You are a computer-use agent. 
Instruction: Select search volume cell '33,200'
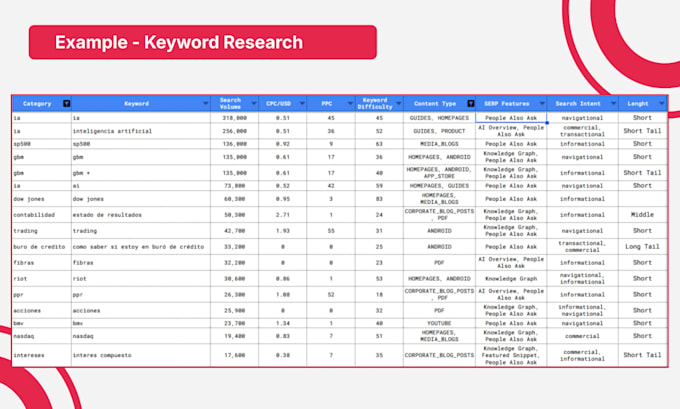click(x=235, y=246)
